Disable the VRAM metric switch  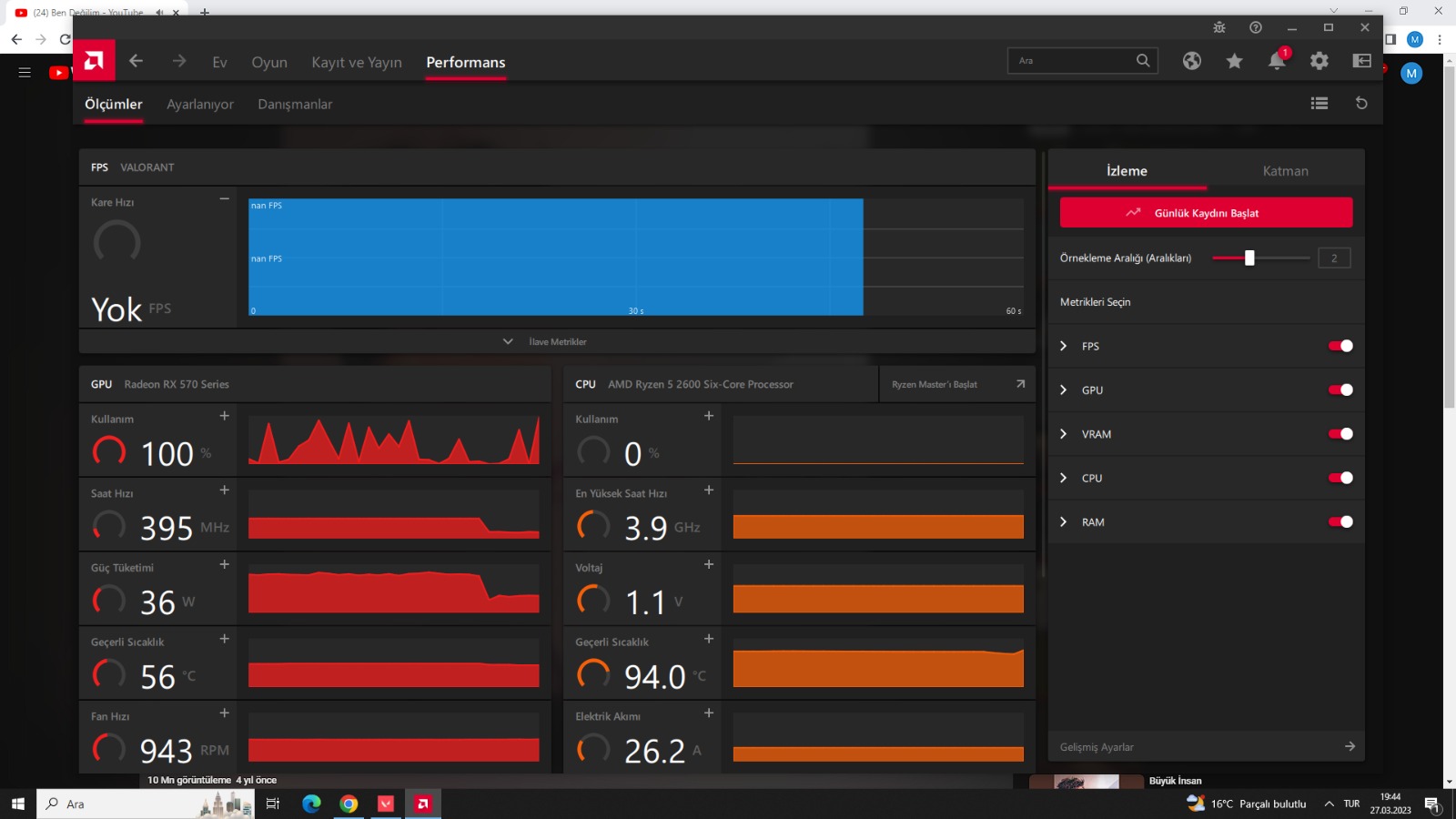(x=1340, y=434)
